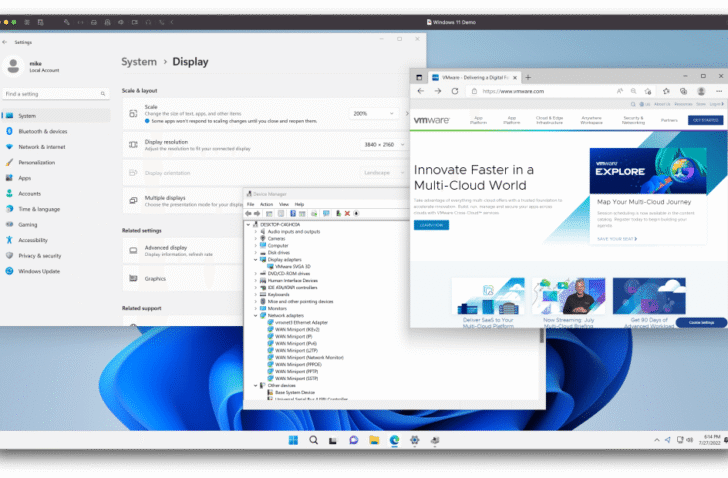The height and width of the screenshot is (478, 728).
Task: Open Edge settings and more menu
Action: [x=719, y=91]
